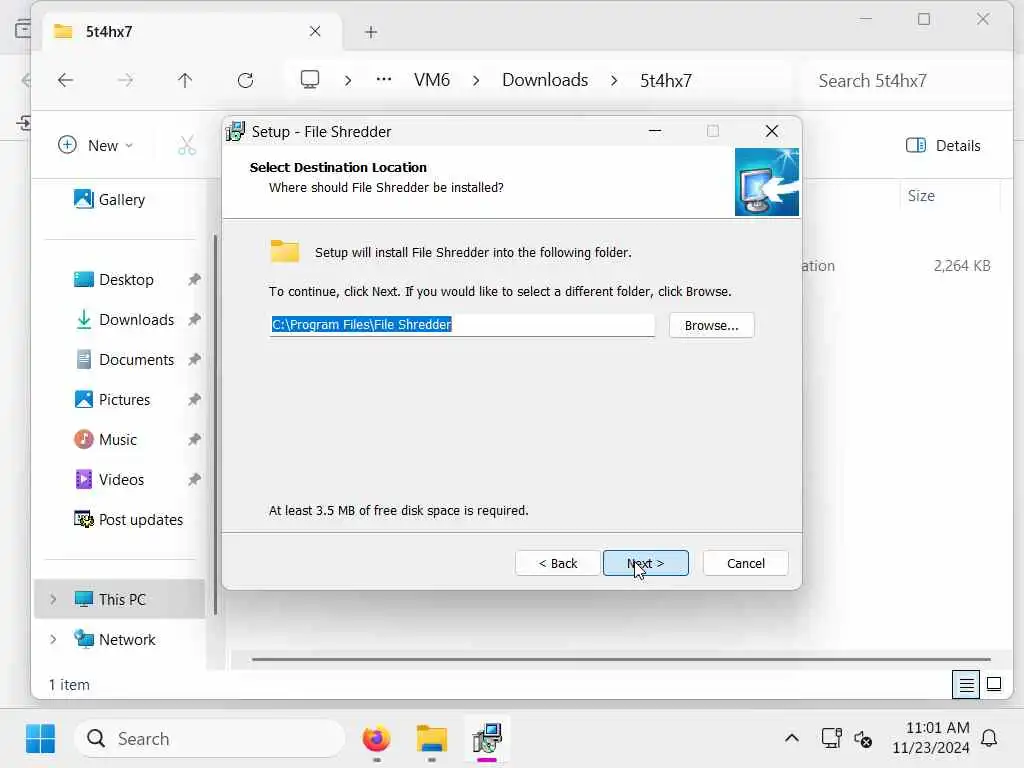This screenshot has height=768, width=1024.
Task: Cancel the File Shredder setup
Action: click(x=745, y=563)
